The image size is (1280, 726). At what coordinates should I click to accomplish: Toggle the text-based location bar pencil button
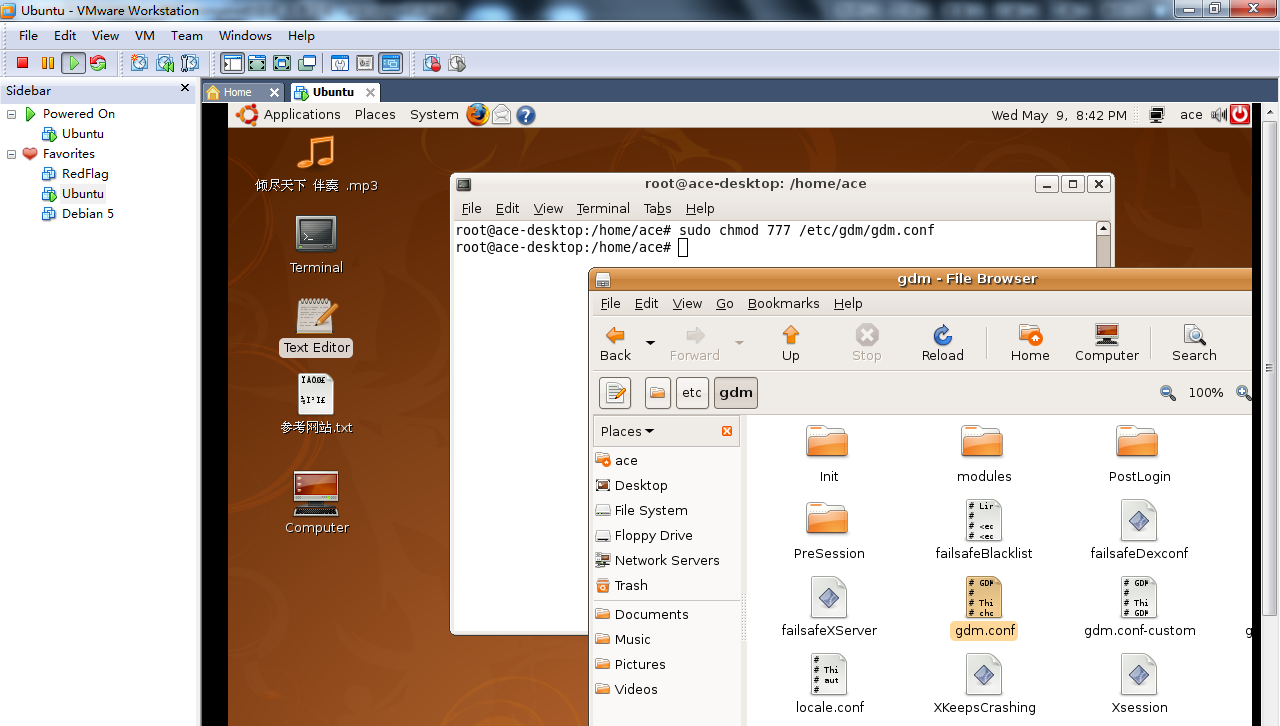click(615, 393)
